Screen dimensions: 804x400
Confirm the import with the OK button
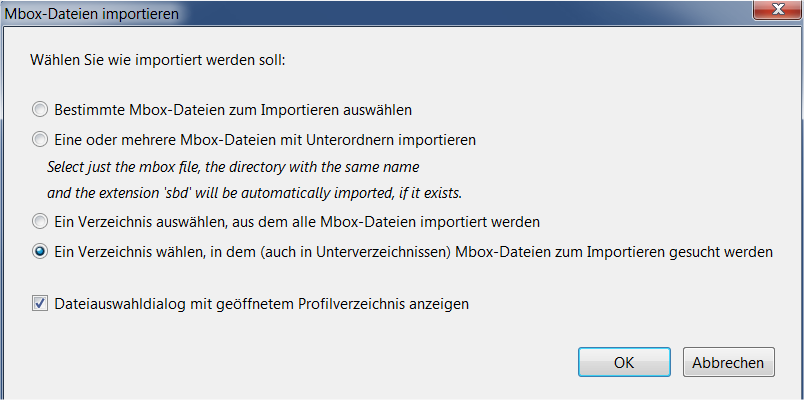click(624, 362)
